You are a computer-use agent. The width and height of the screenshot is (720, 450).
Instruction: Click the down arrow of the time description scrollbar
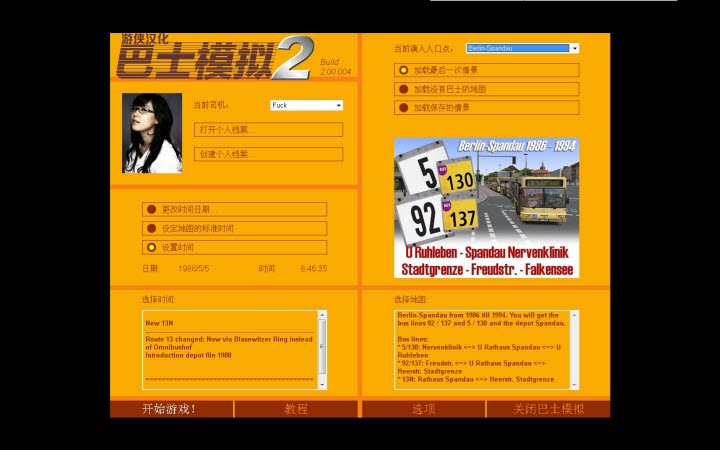[322, 385]
